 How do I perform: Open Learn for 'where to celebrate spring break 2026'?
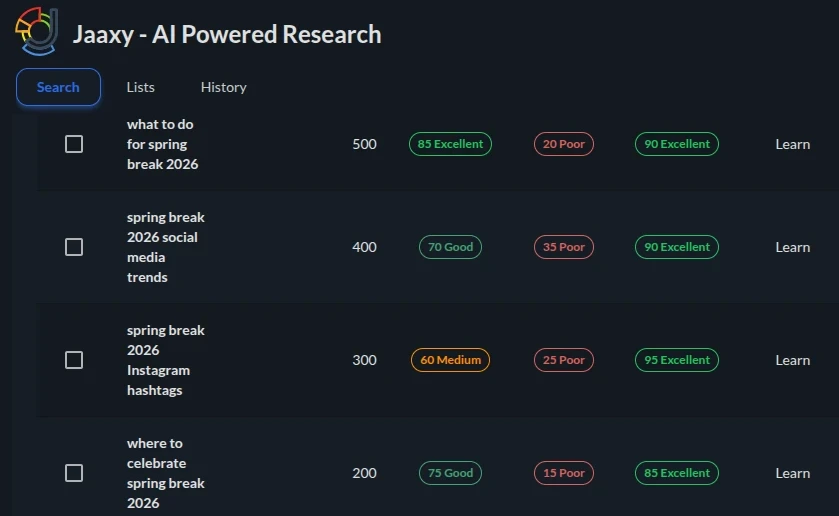[x=792, y=473]
